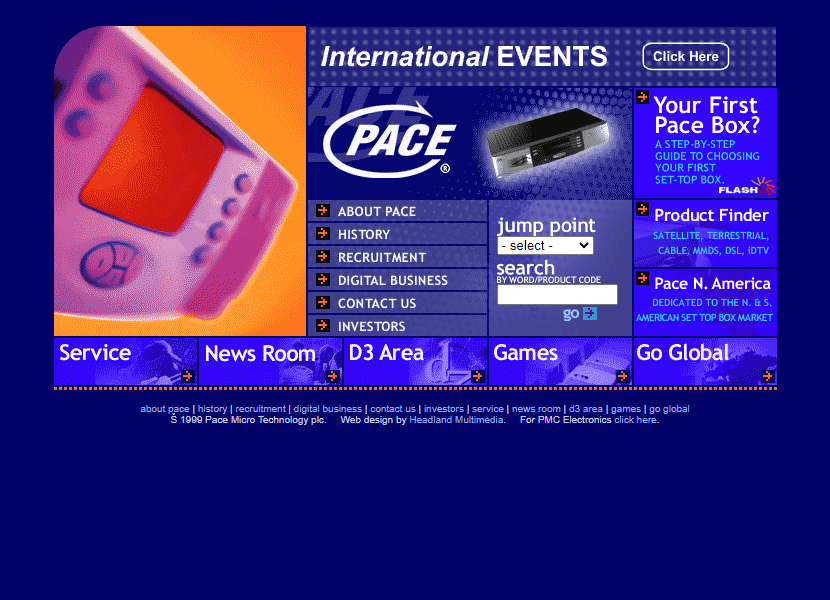Viewport: 830px width, 600px height.
Task: Click the Click Here events button
Action: point(685,56)
